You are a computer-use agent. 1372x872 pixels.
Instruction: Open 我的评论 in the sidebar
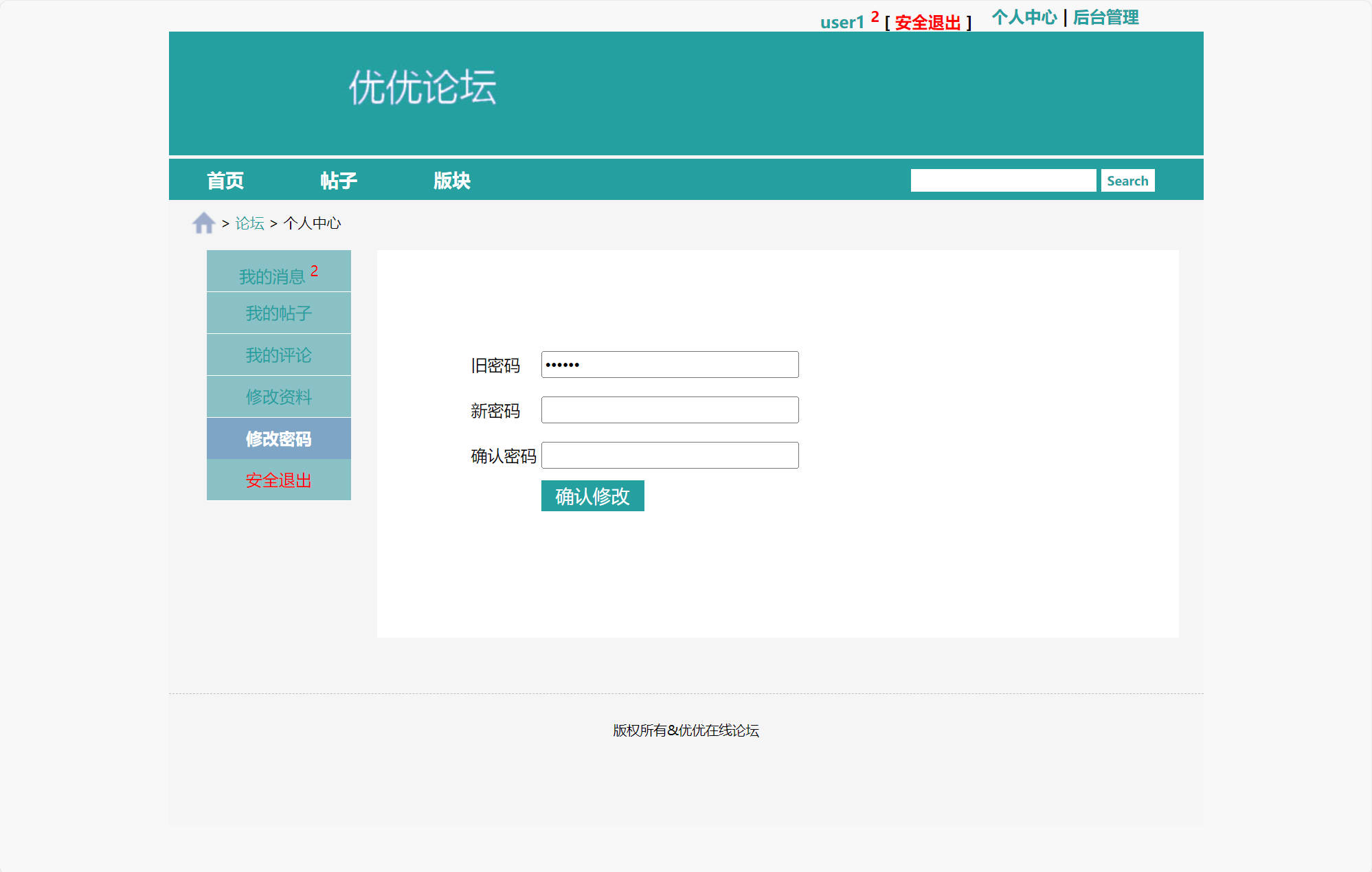point(278,355)
